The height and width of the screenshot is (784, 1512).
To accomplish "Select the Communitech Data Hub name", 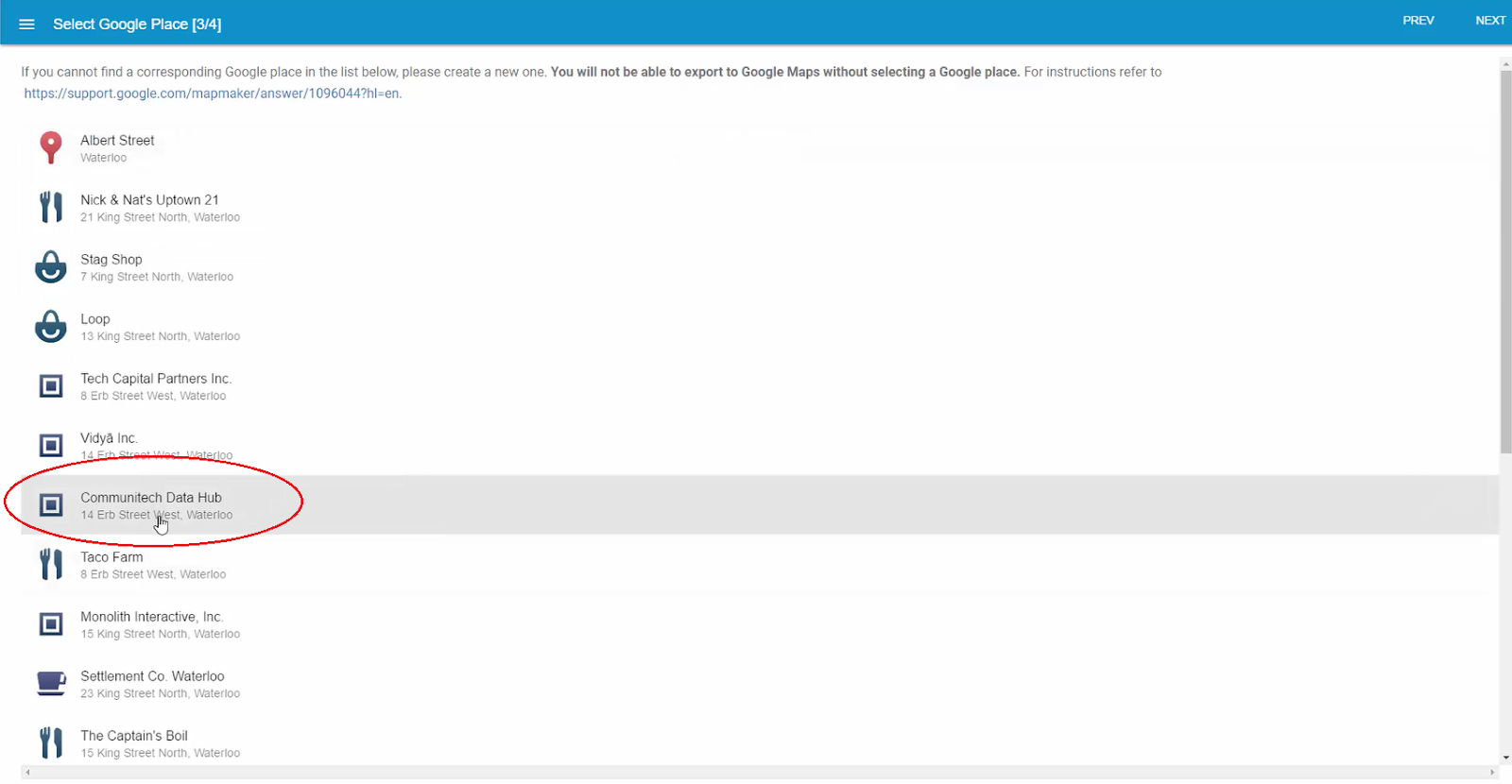I will point(151,497).
